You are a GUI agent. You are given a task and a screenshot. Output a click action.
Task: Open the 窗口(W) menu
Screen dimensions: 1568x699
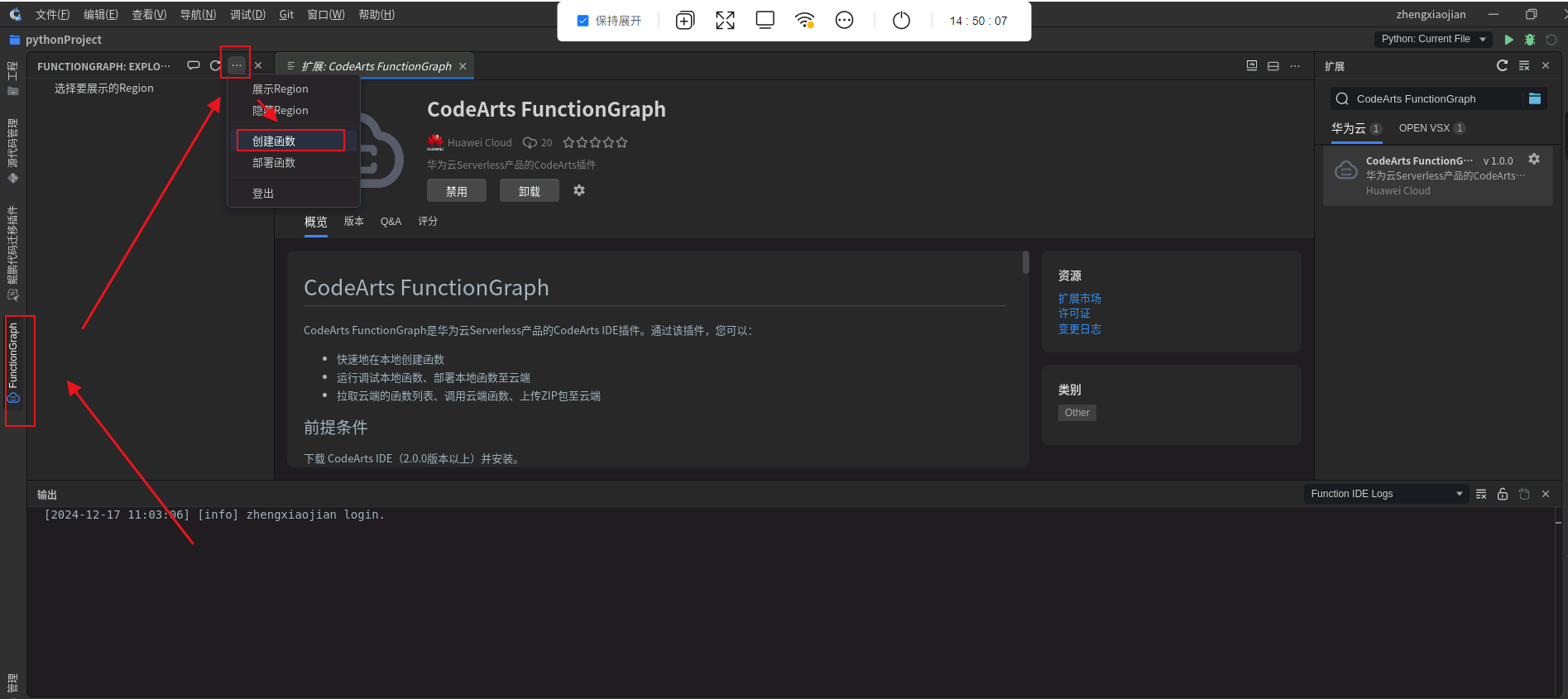(326, 14)
